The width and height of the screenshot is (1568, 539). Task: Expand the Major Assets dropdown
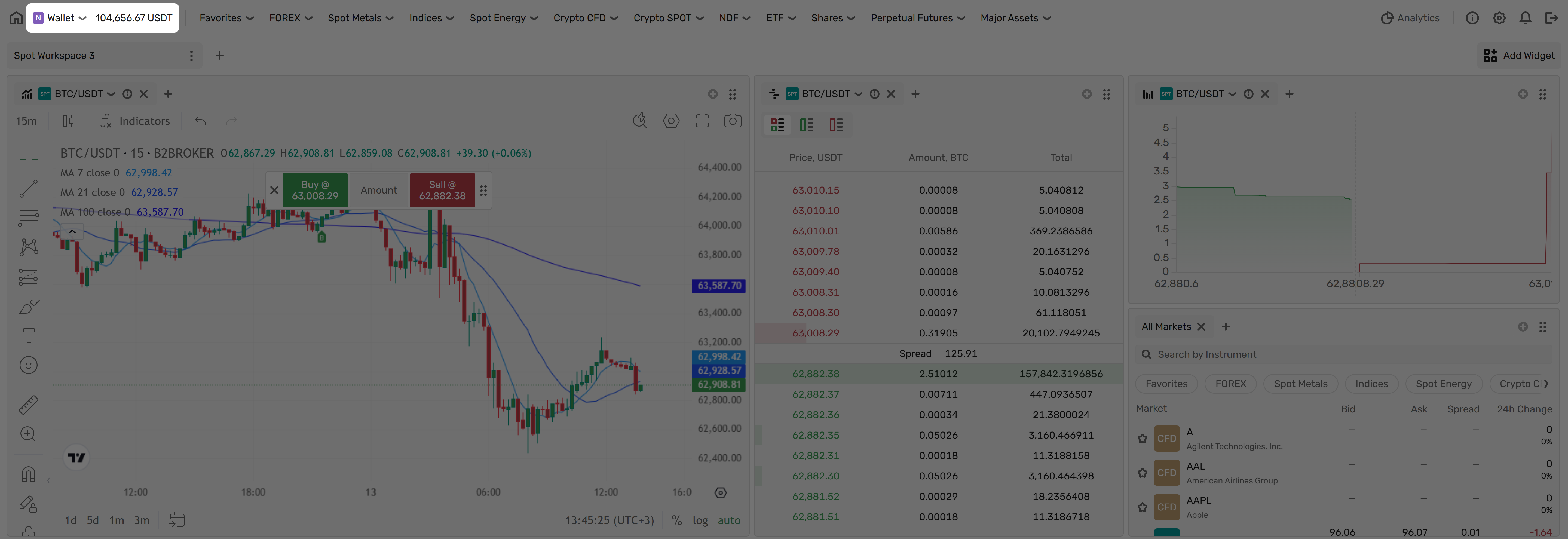point(1015,18)
